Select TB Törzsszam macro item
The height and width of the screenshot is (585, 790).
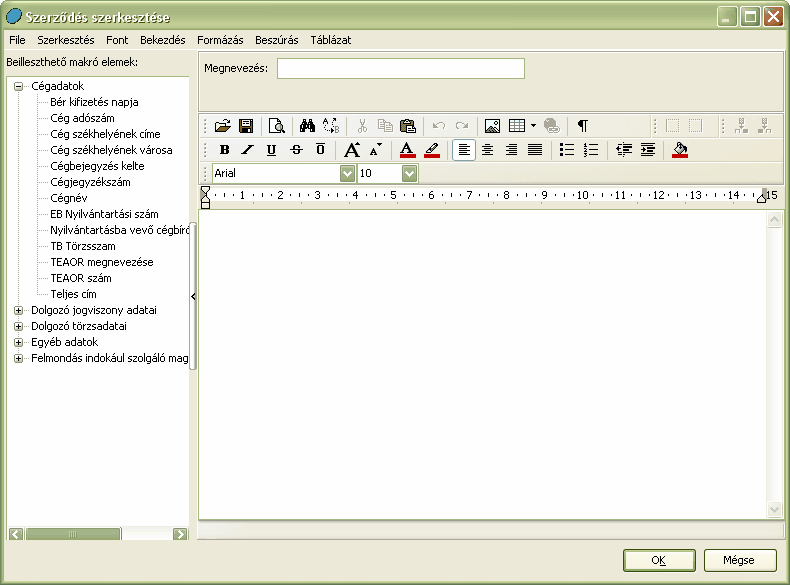83,246
